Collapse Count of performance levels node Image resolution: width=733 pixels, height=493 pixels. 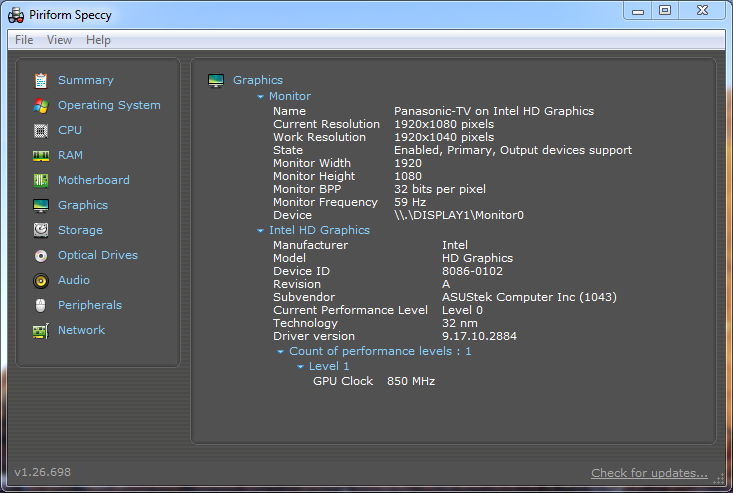pyautogui.click(x=281, y=352)
